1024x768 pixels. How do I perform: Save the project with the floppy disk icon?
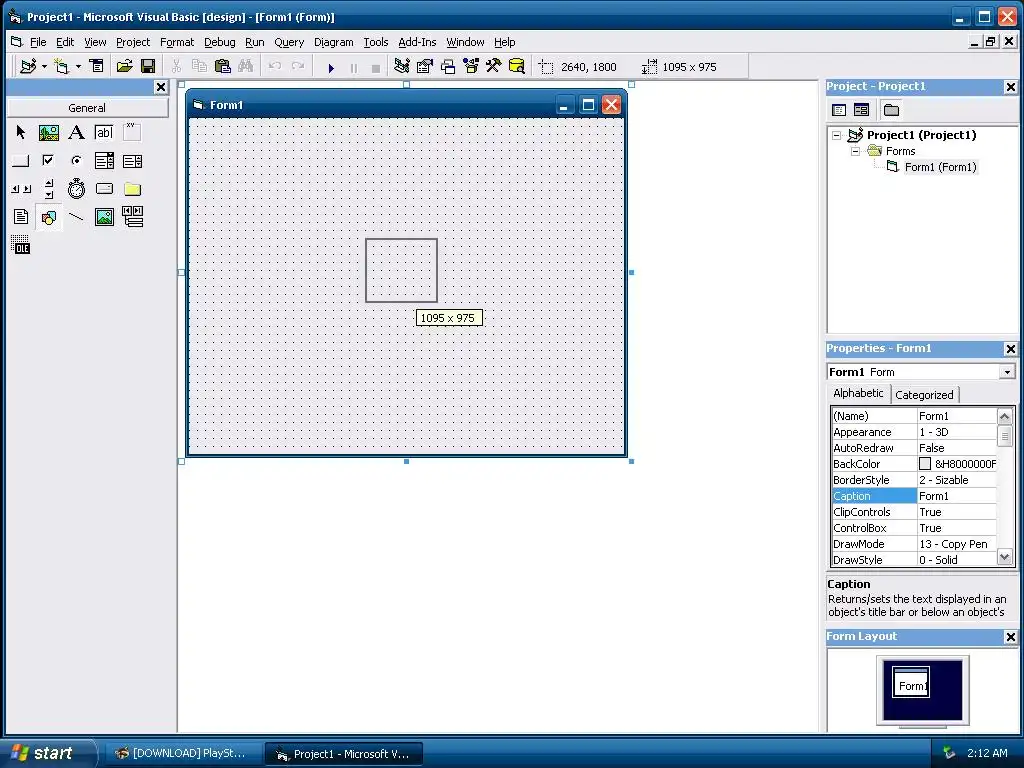point(148,67)
